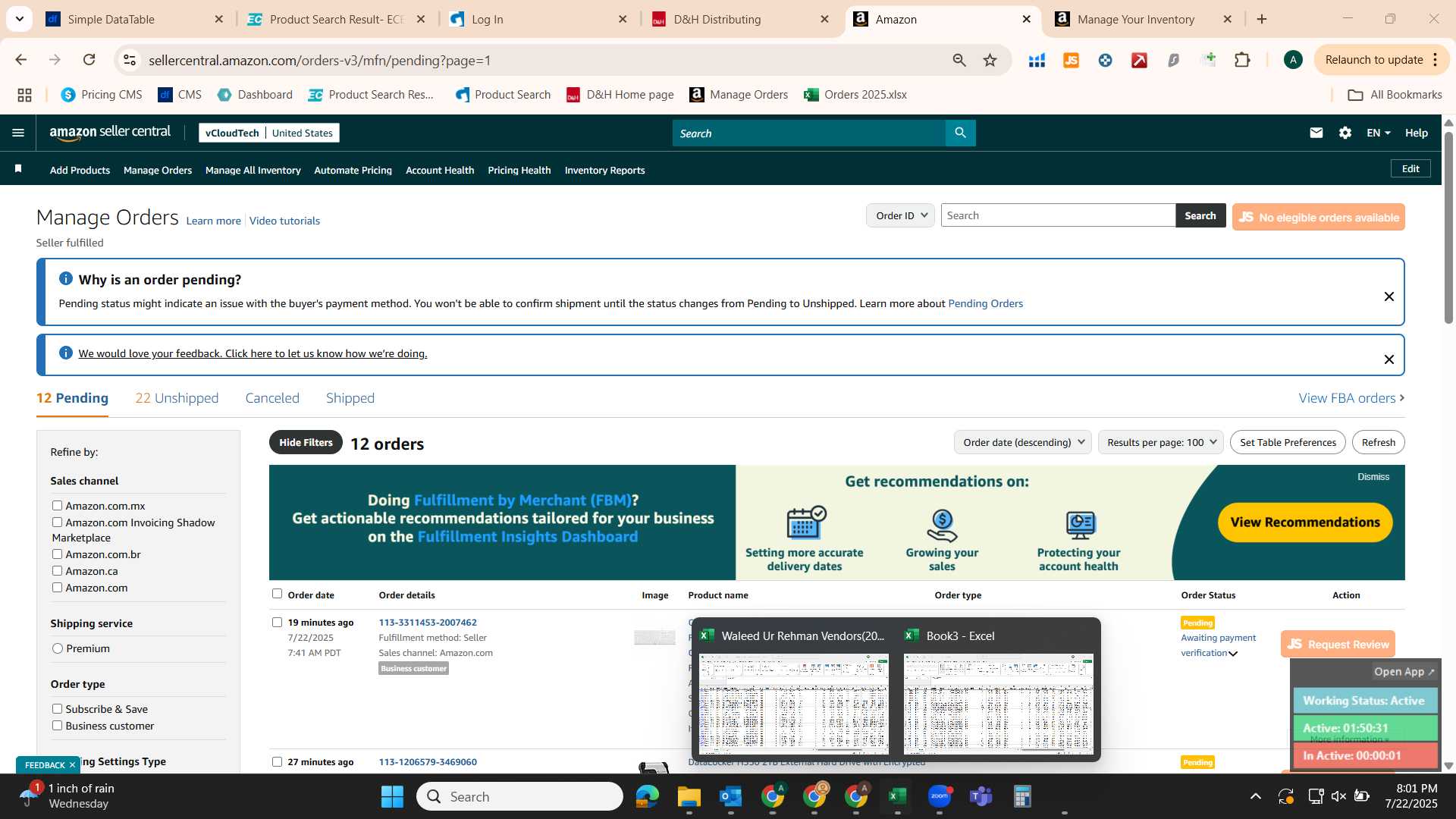
Task: Open the Chrome apps grid icon
Action: point(24,95)
